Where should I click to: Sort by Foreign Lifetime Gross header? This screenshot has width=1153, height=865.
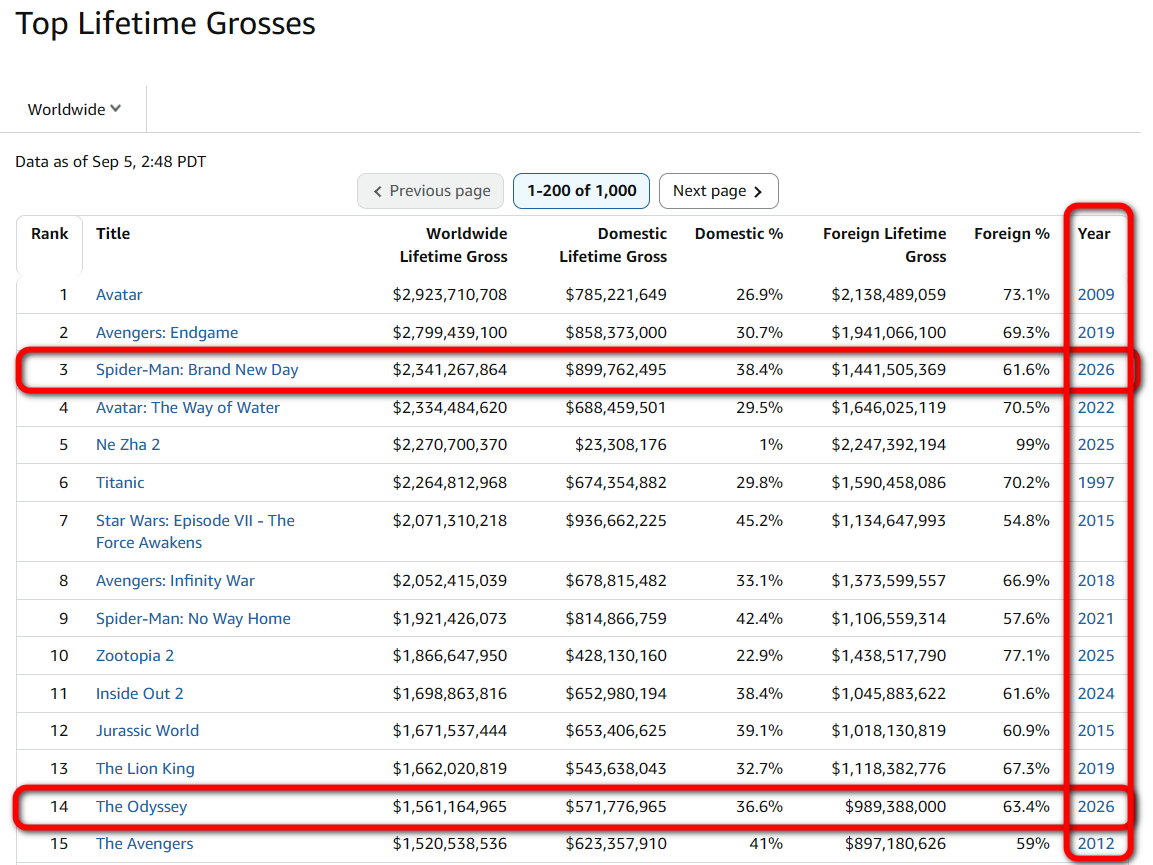click(884, 245)
